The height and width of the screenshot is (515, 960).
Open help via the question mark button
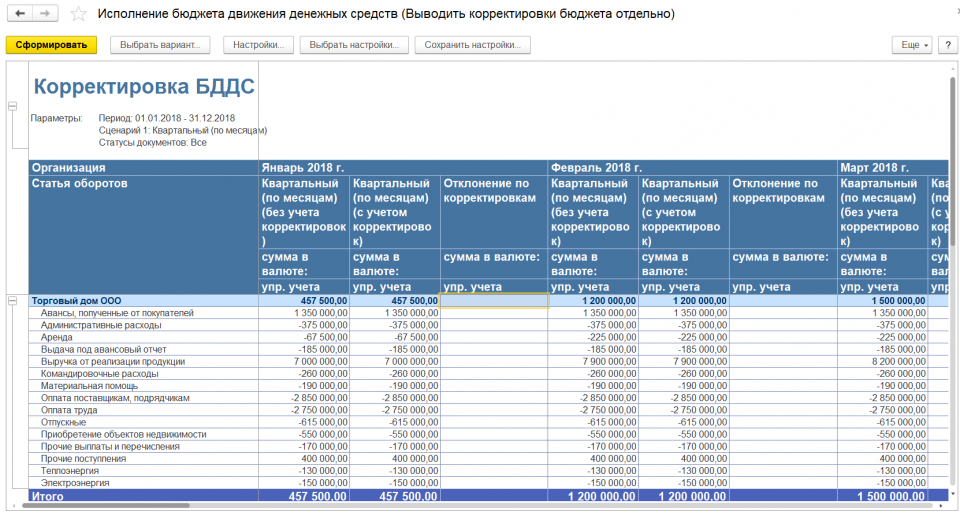[x=948, y=45]
